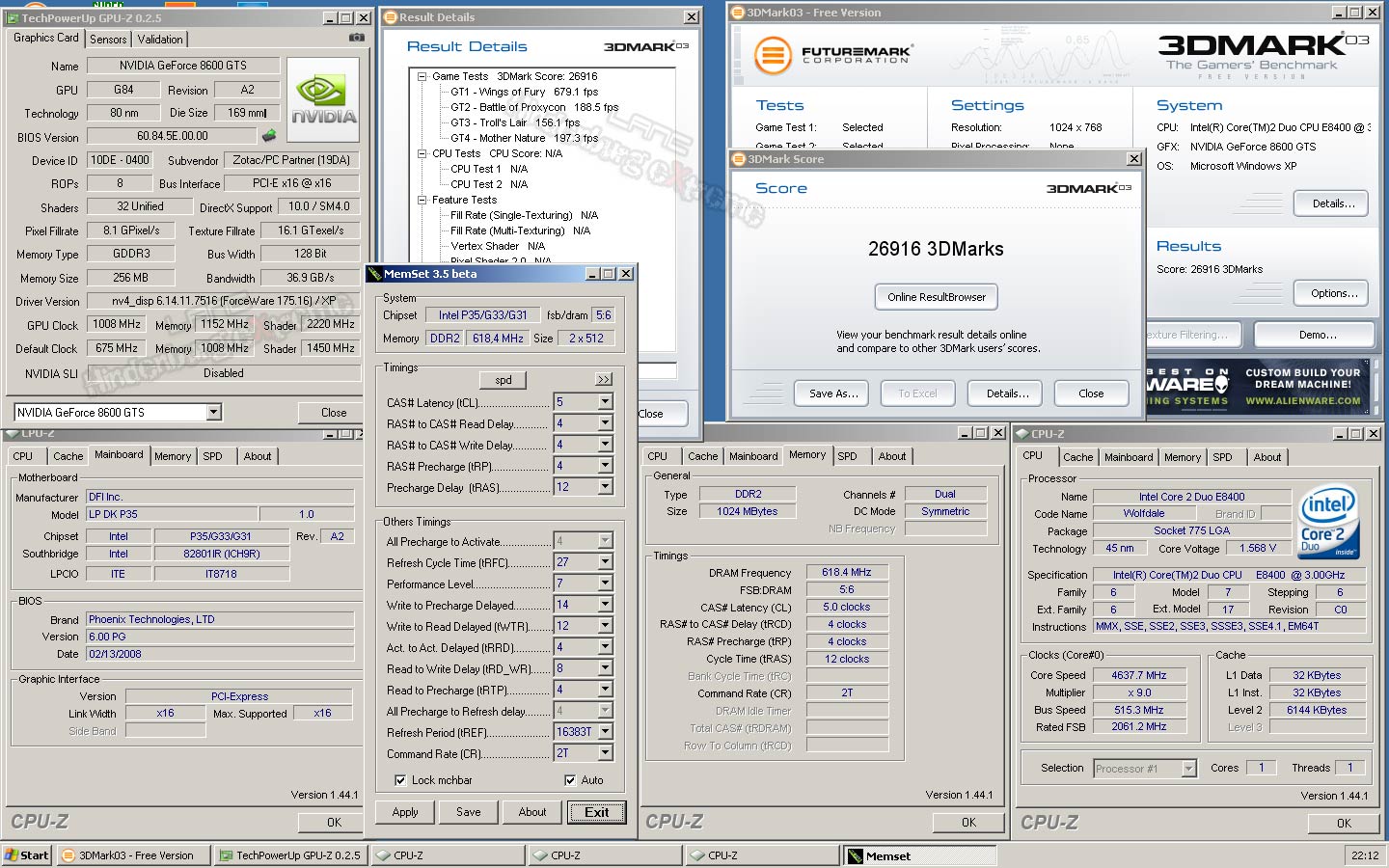Click the BIOS save chip icon in GPU-Z
The width and height of the screenshot is (1389, 868).
[269, 136]
